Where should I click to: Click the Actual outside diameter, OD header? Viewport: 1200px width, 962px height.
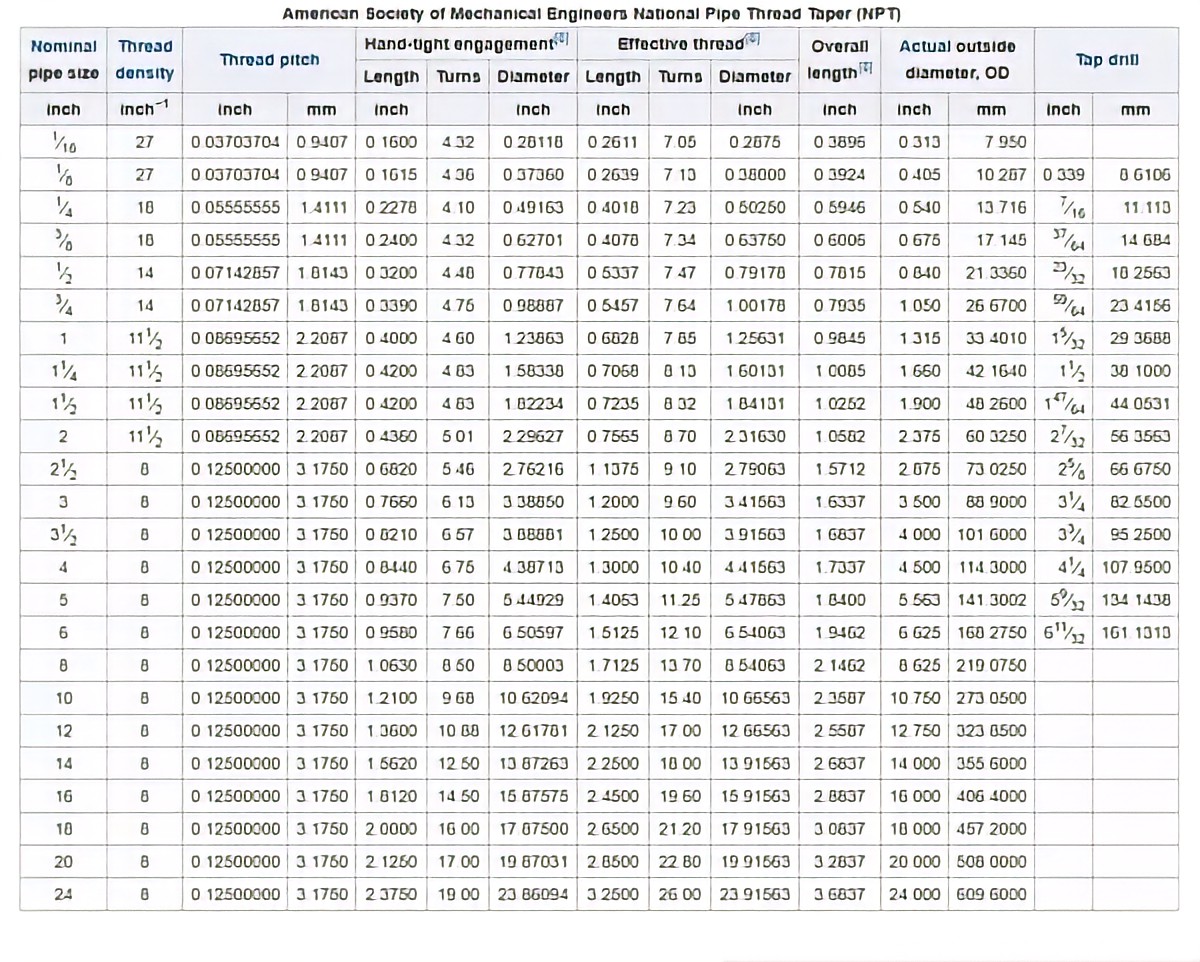click(957, 60)
